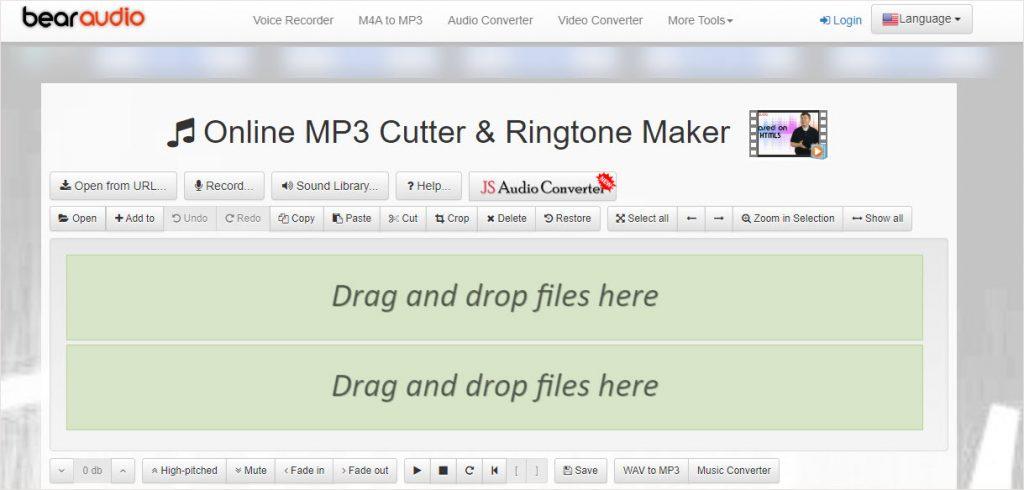Open the Video Converter page
The height and width of the screenshot is (490, 1024).
pos(600,20)
